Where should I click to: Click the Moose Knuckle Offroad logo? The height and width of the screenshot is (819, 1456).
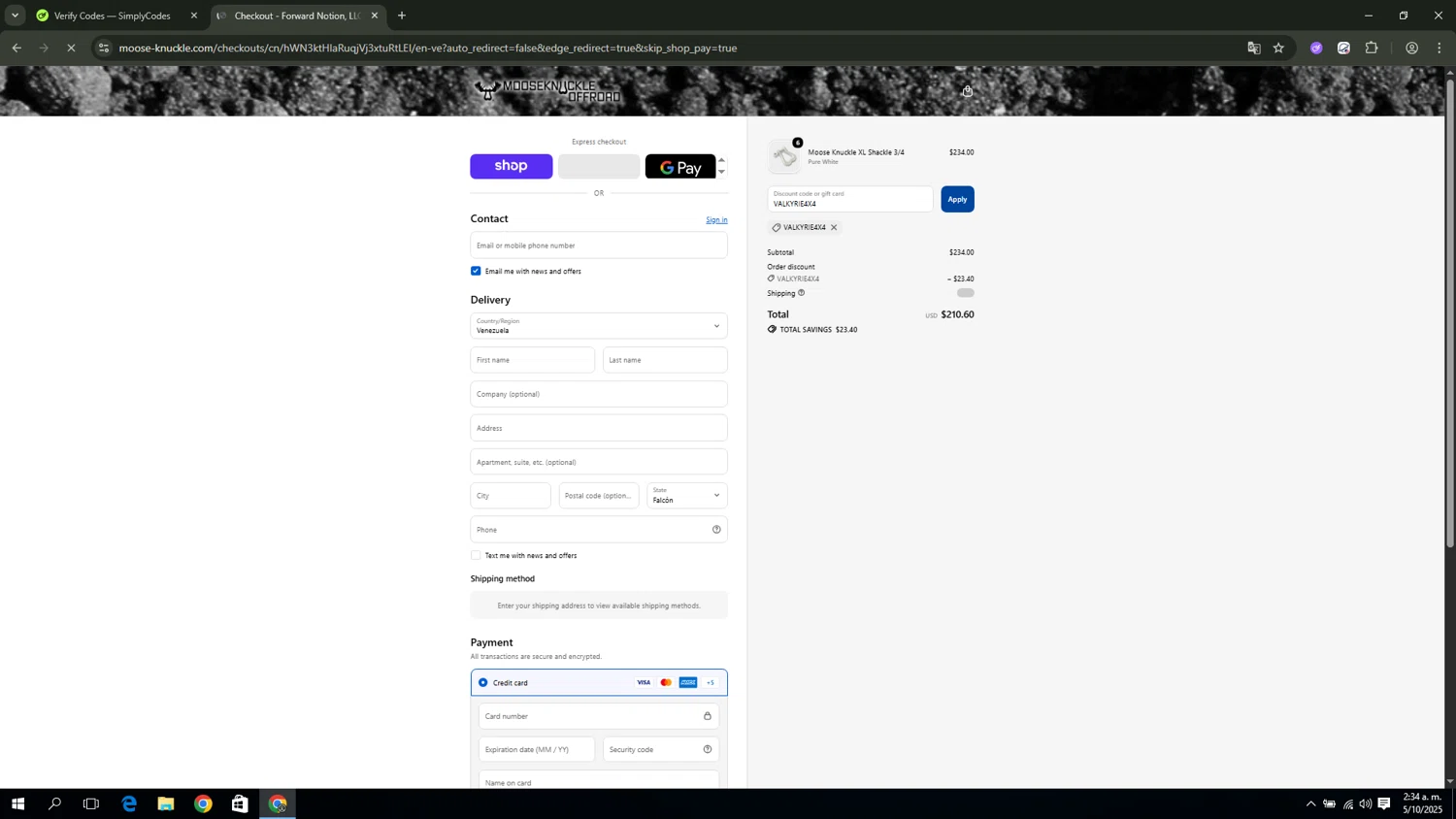point(547,90)
